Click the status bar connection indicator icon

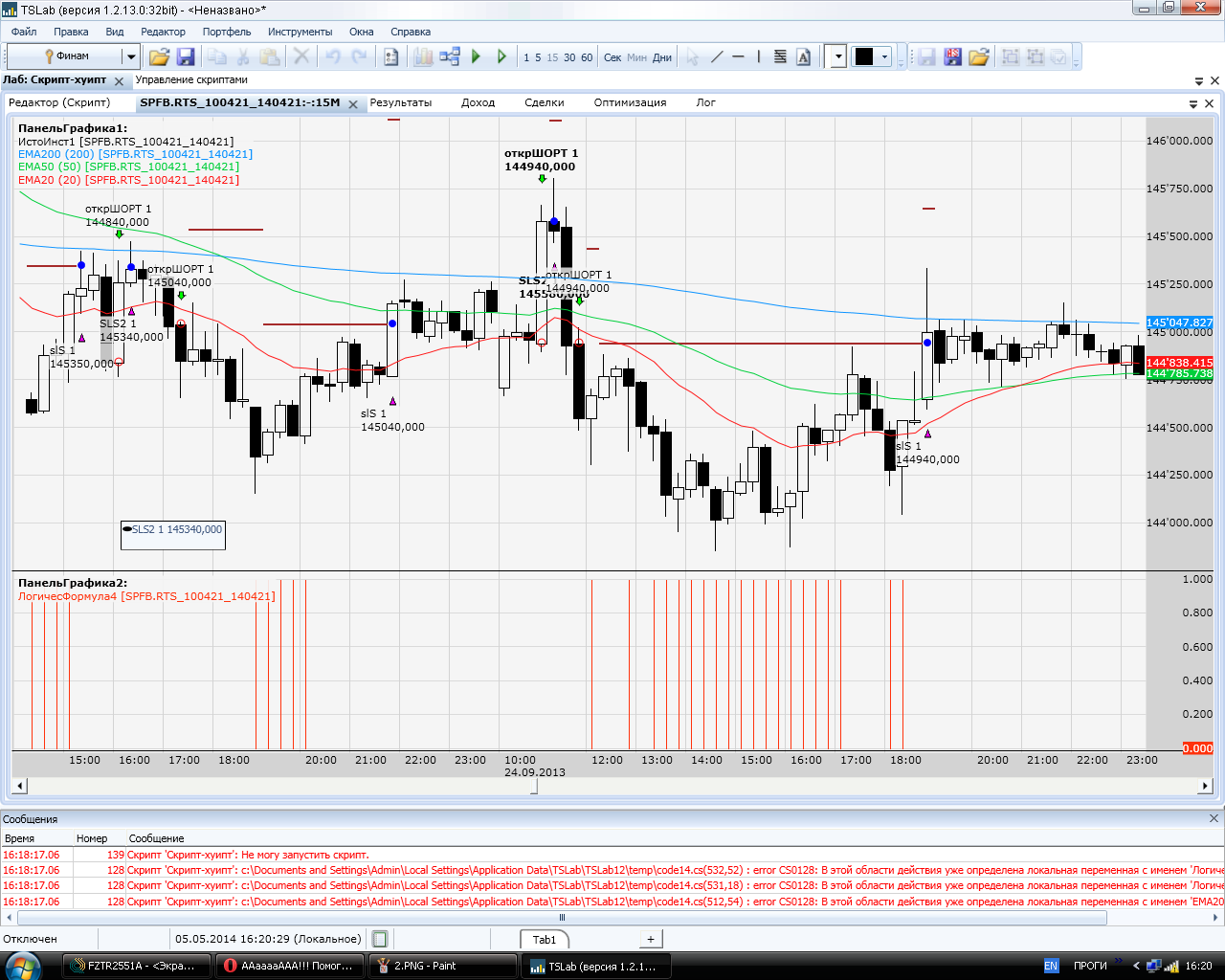pos(380,939)
